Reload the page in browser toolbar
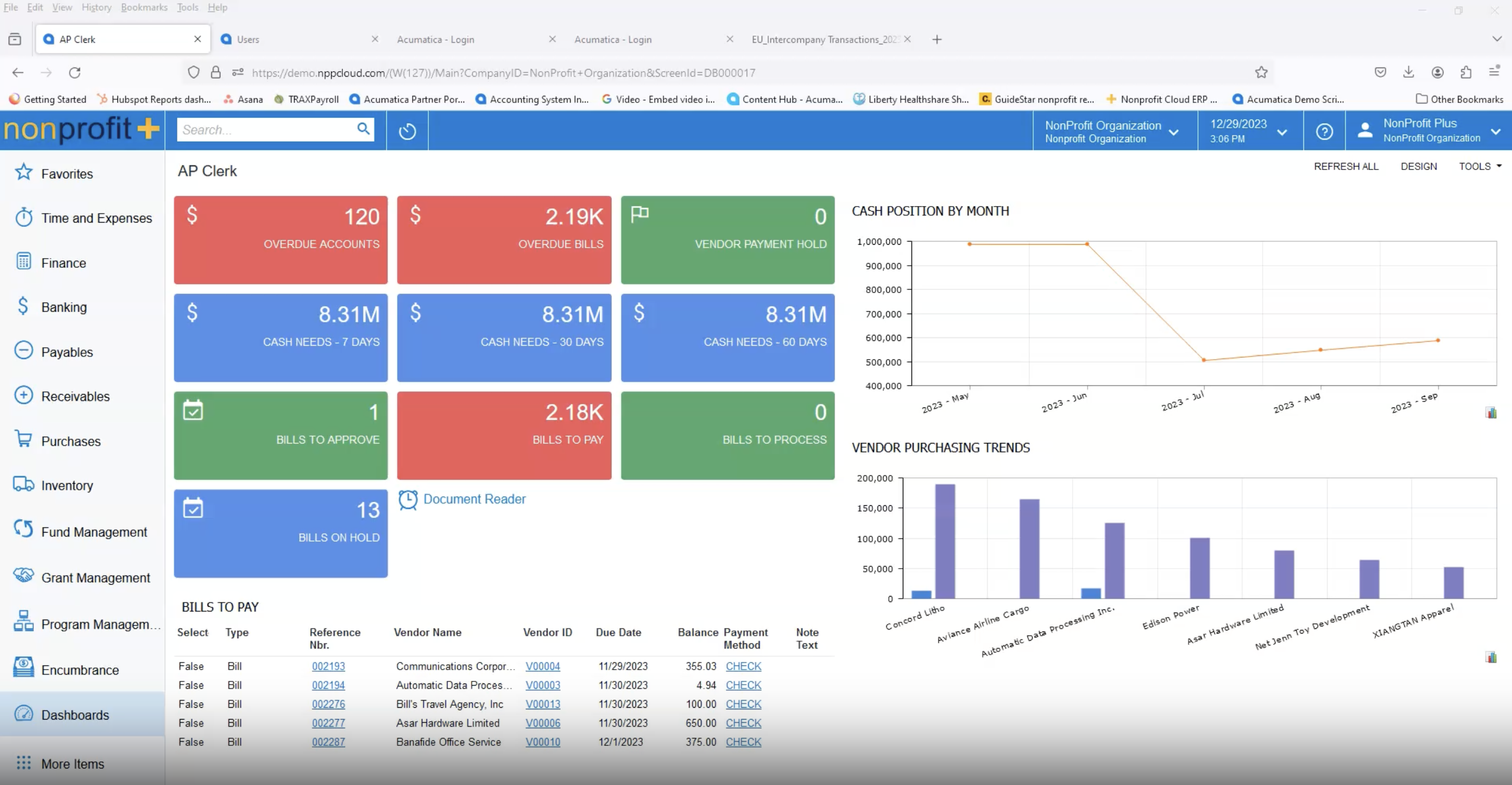 tap(75, 73)
